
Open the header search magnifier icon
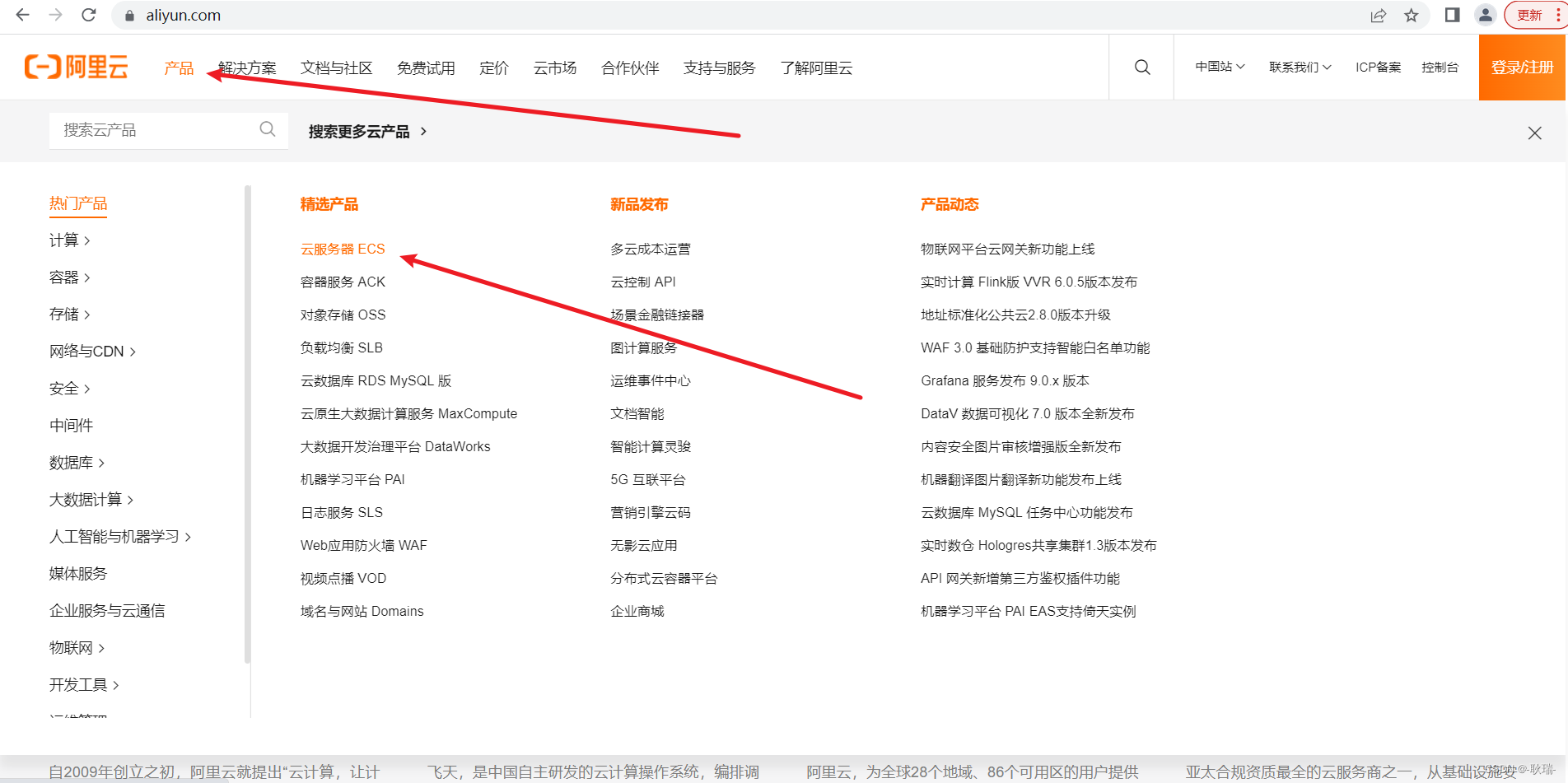(x=1142, y=68)
